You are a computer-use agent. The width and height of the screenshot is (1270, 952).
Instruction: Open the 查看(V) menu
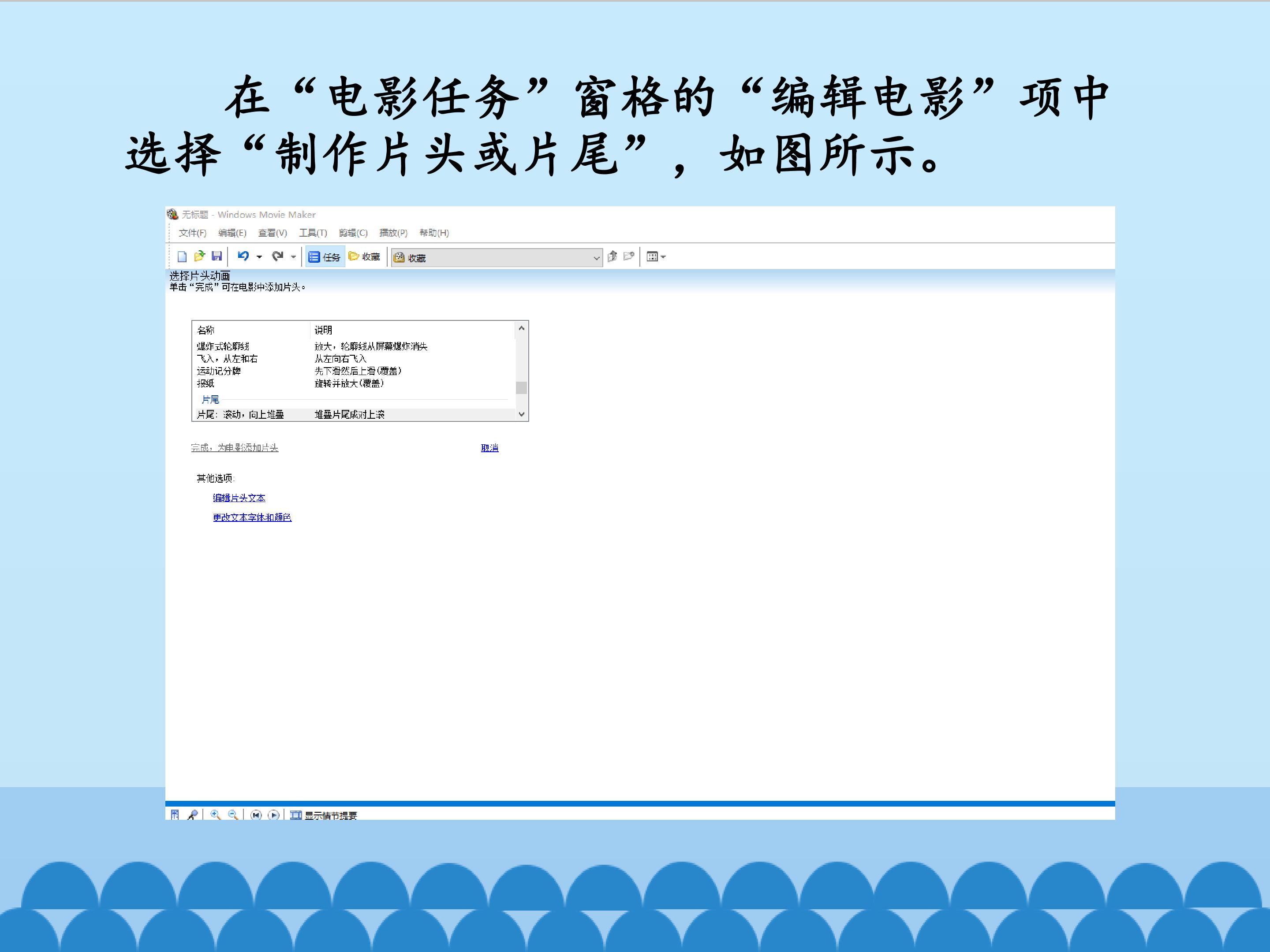point(272,232)
